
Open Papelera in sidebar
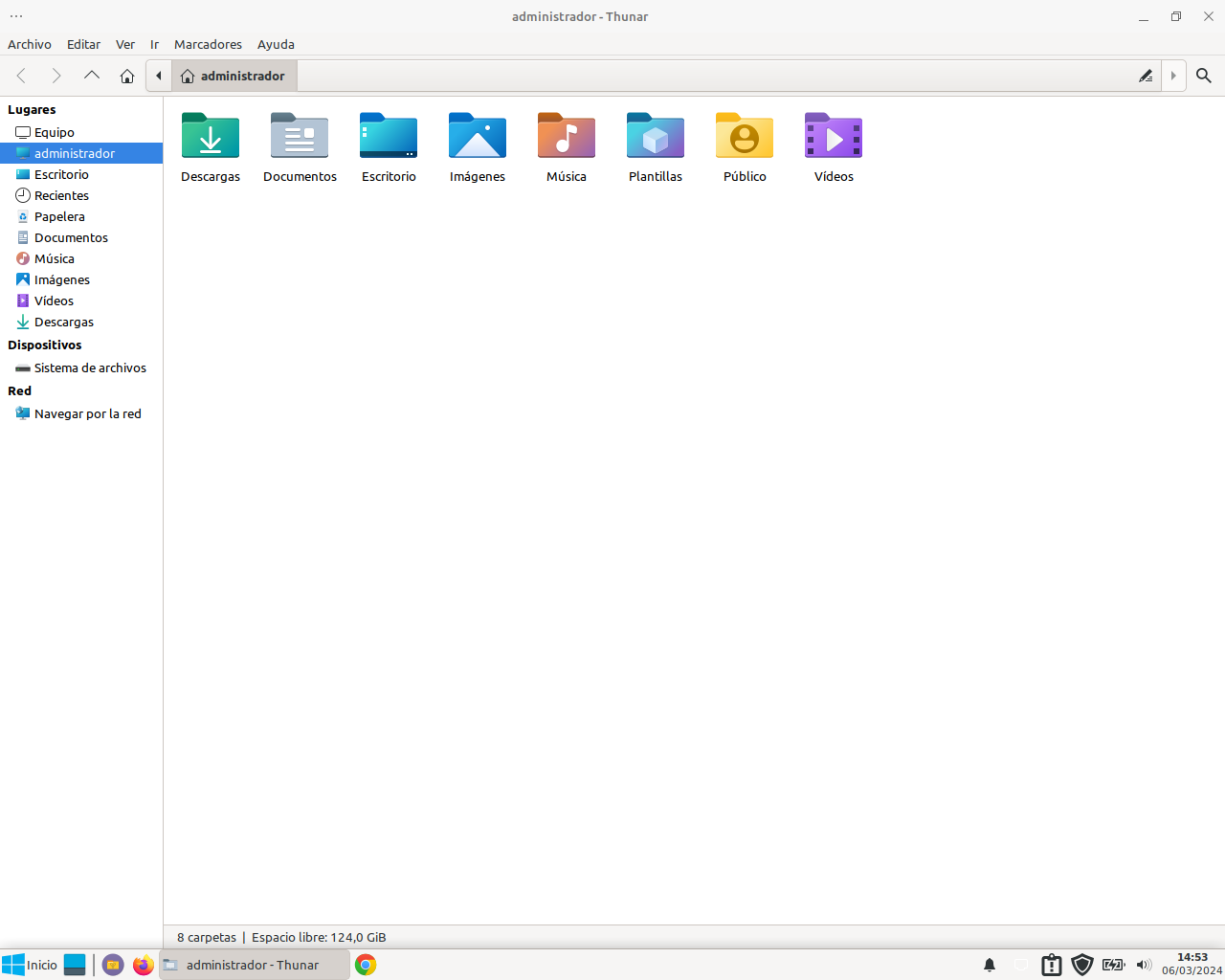point(81,216)
